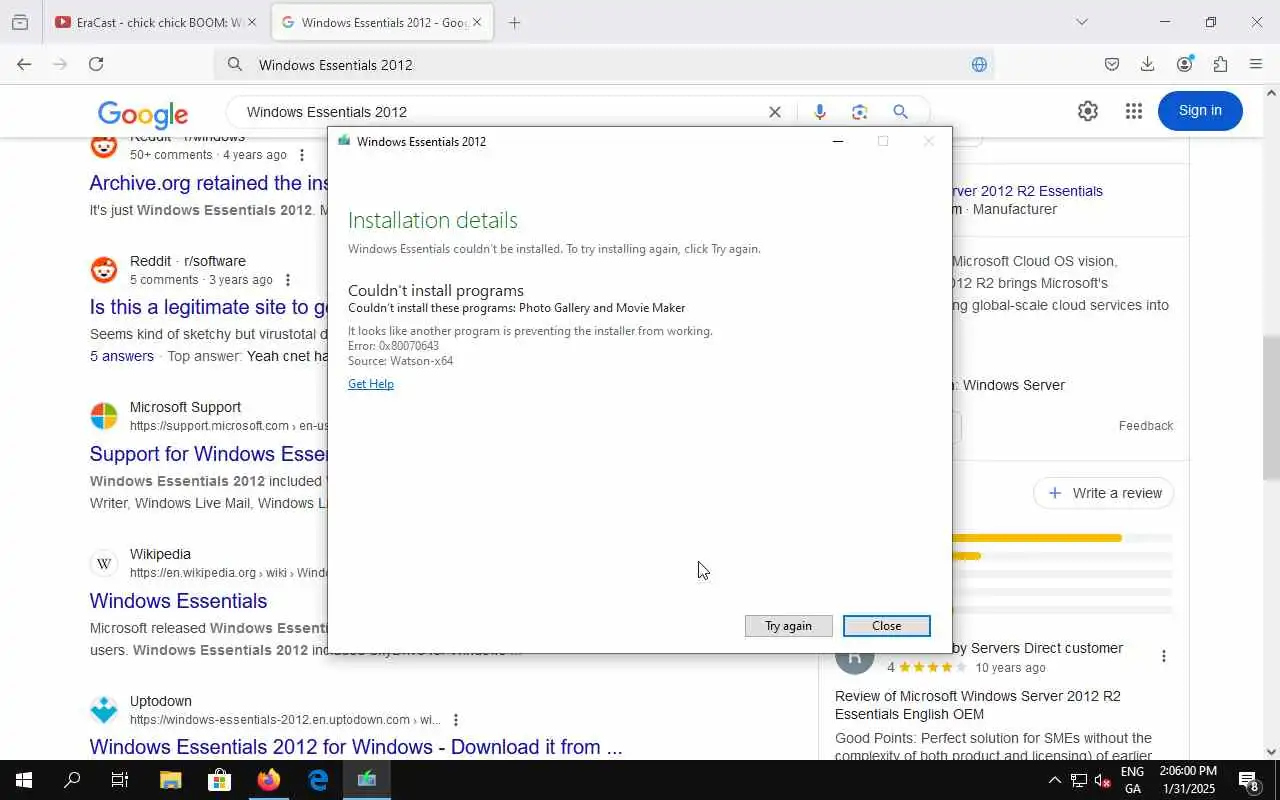Image resolution: width=1280 pixels, height=800 pixels.
Task: Open the clock showing 2:06:00 PM
Action: [1188, 780]
